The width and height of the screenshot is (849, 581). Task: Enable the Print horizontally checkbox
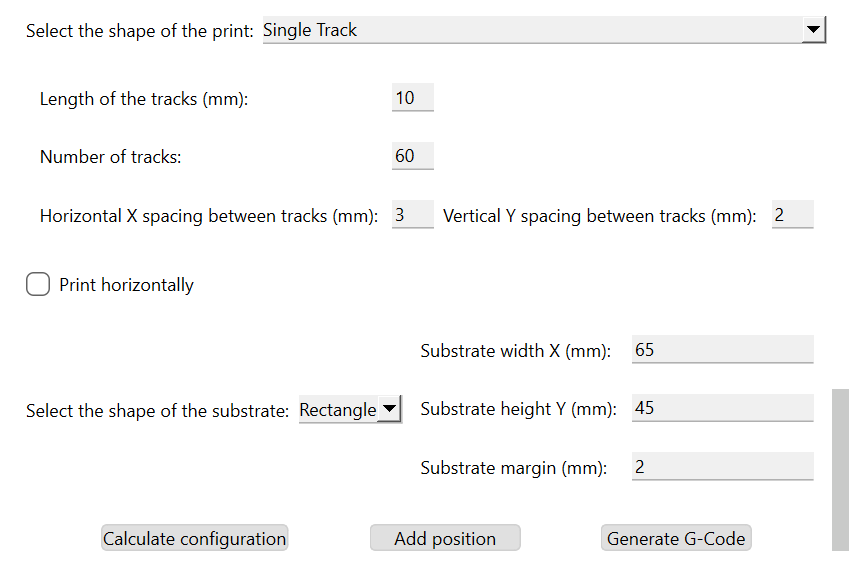37,284
